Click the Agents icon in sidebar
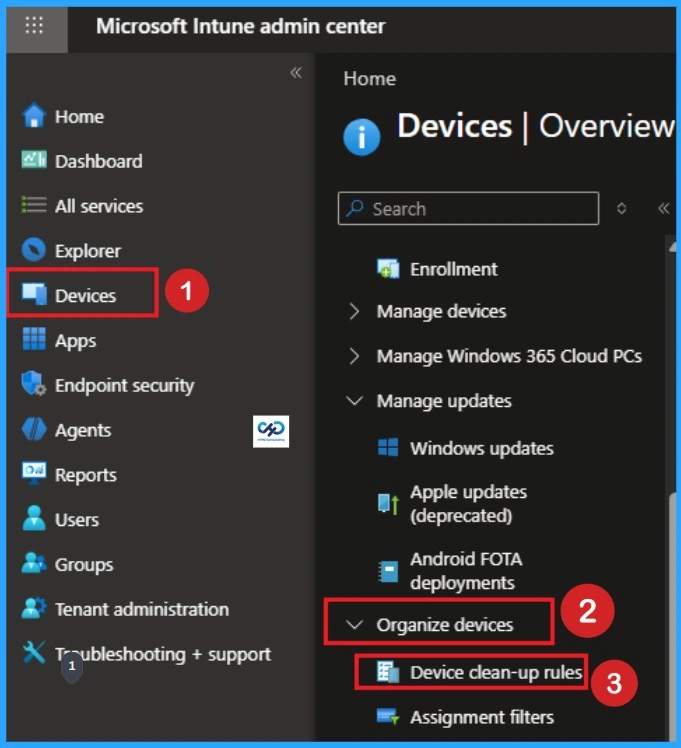The height and width of the screenshot is (748, 681). tap(34, 428)
